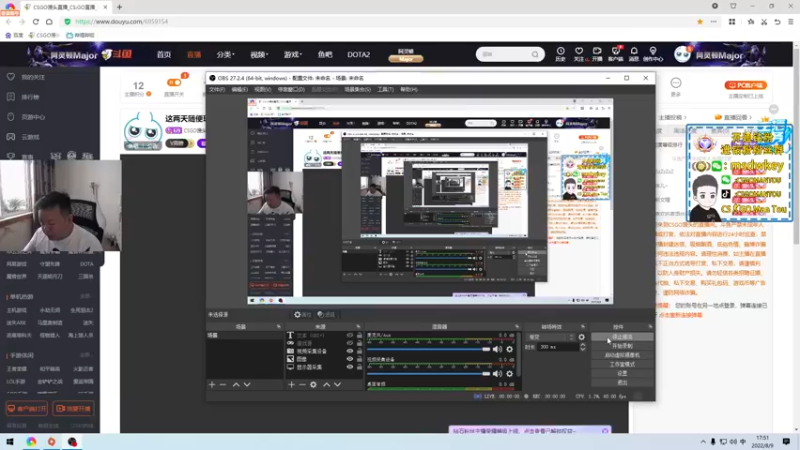Toggle lock on 图像 source
Viewport: 800px width, 450px height.
coord(359,359)
